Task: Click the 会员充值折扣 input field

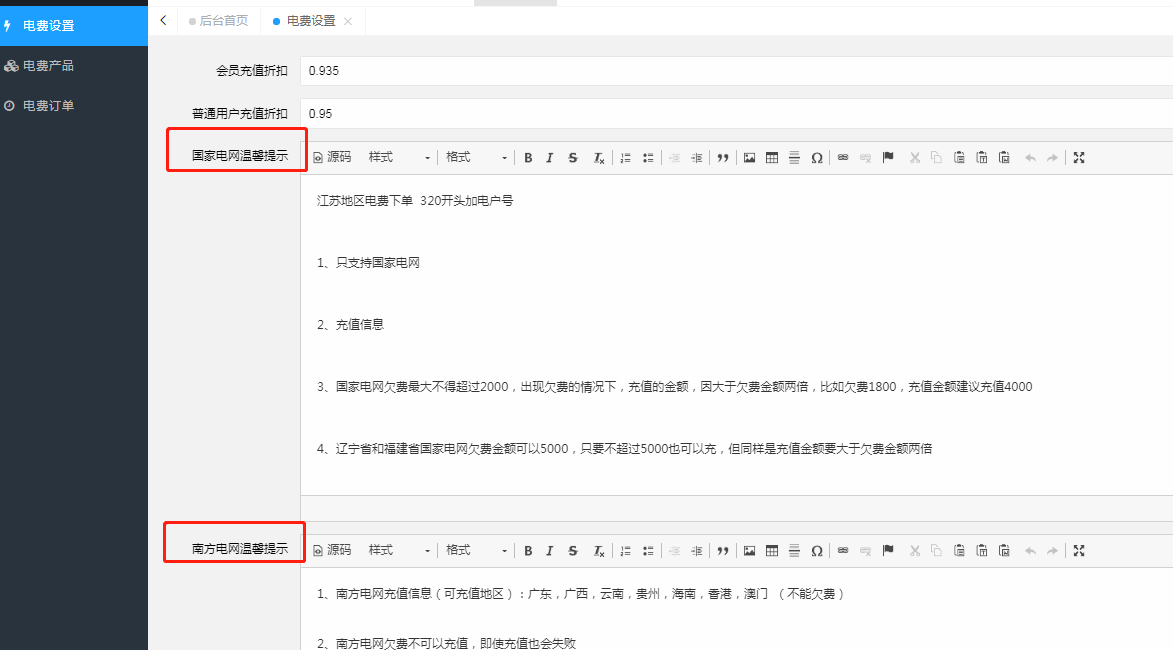Action: 737,71
